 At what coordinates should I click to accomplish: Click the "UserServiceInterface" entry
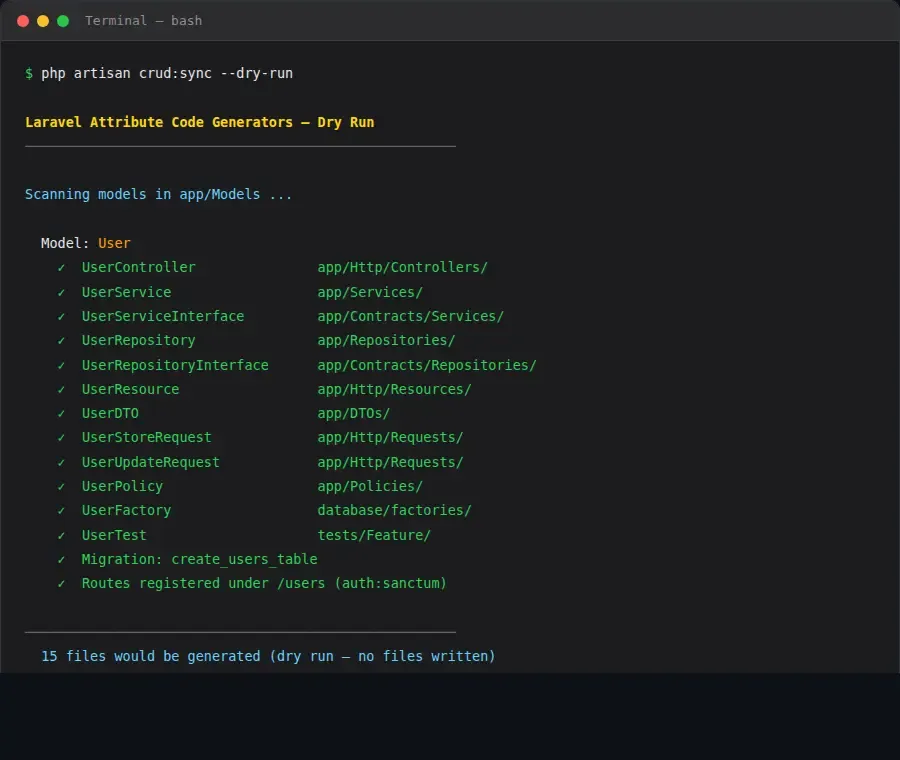[163, 316]
